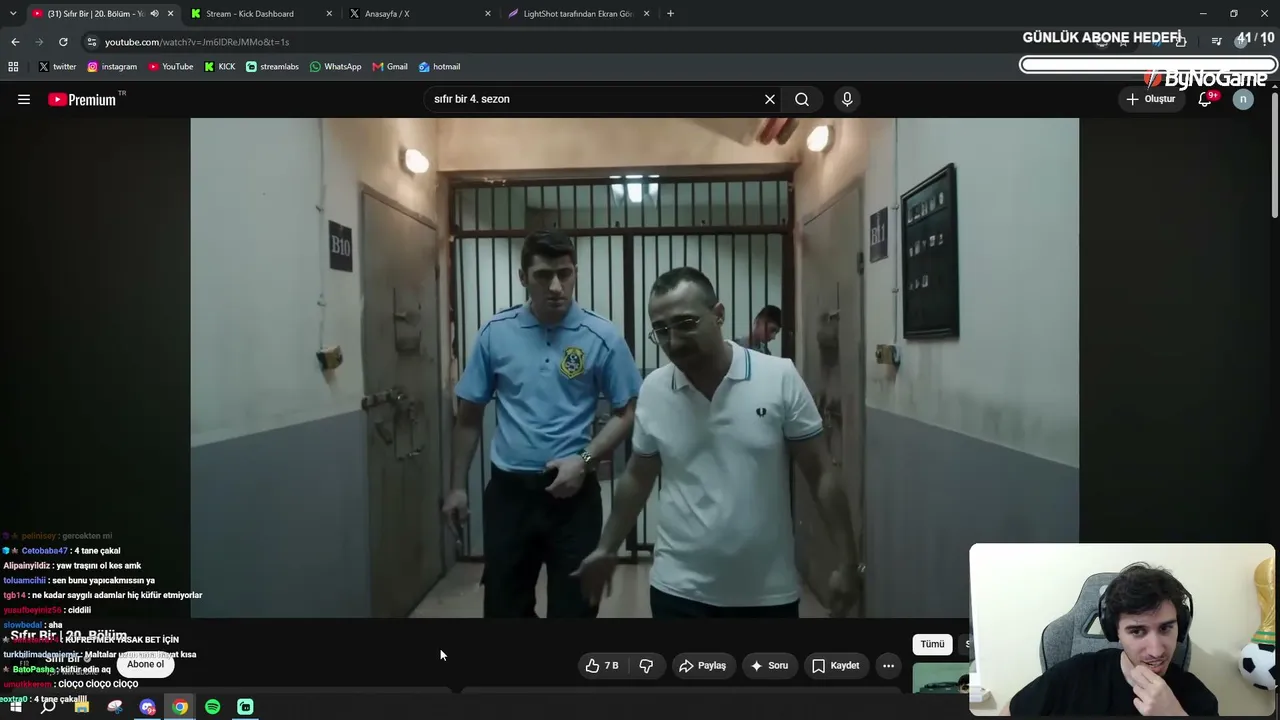Screen dimensions: 1280x720
Task: Close the Sıfır Bir YouTube tab
Action: pos(171,14)
